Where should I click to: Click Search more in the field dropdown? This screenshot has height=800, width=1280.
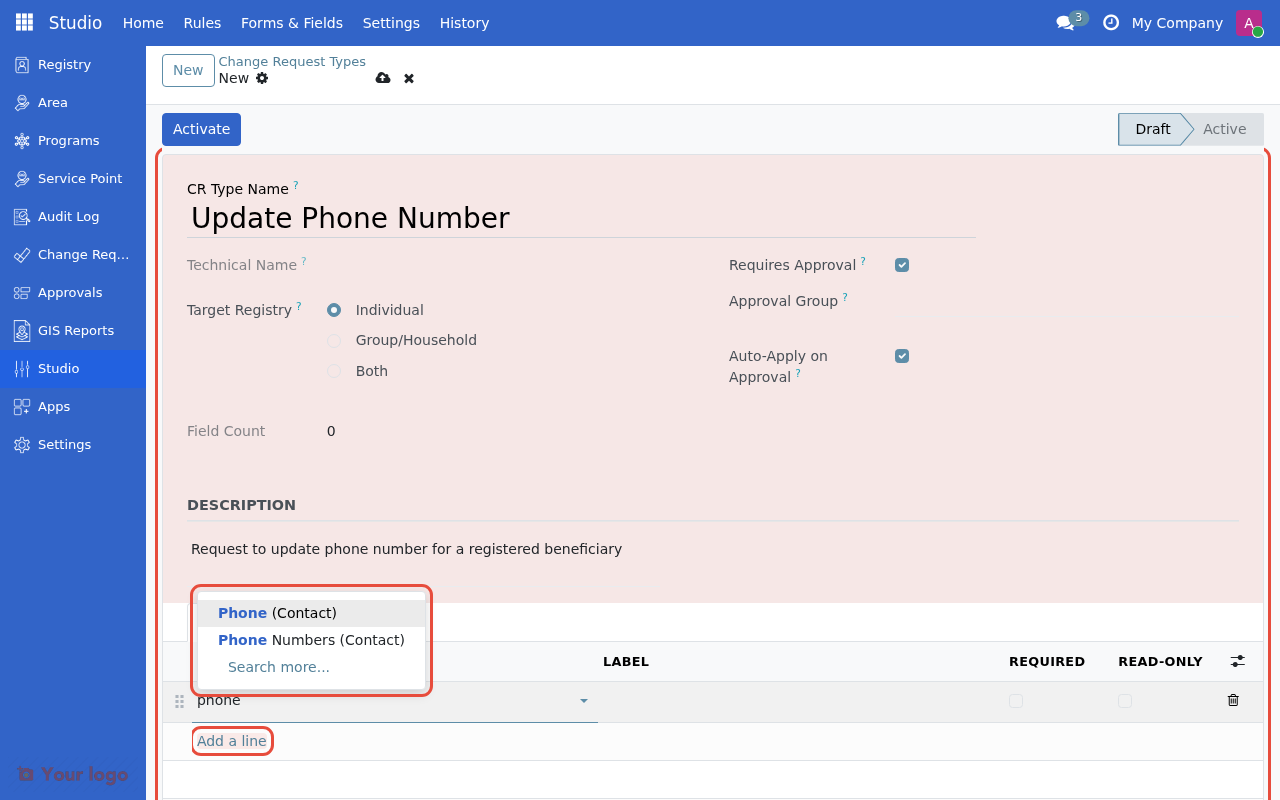279,666
